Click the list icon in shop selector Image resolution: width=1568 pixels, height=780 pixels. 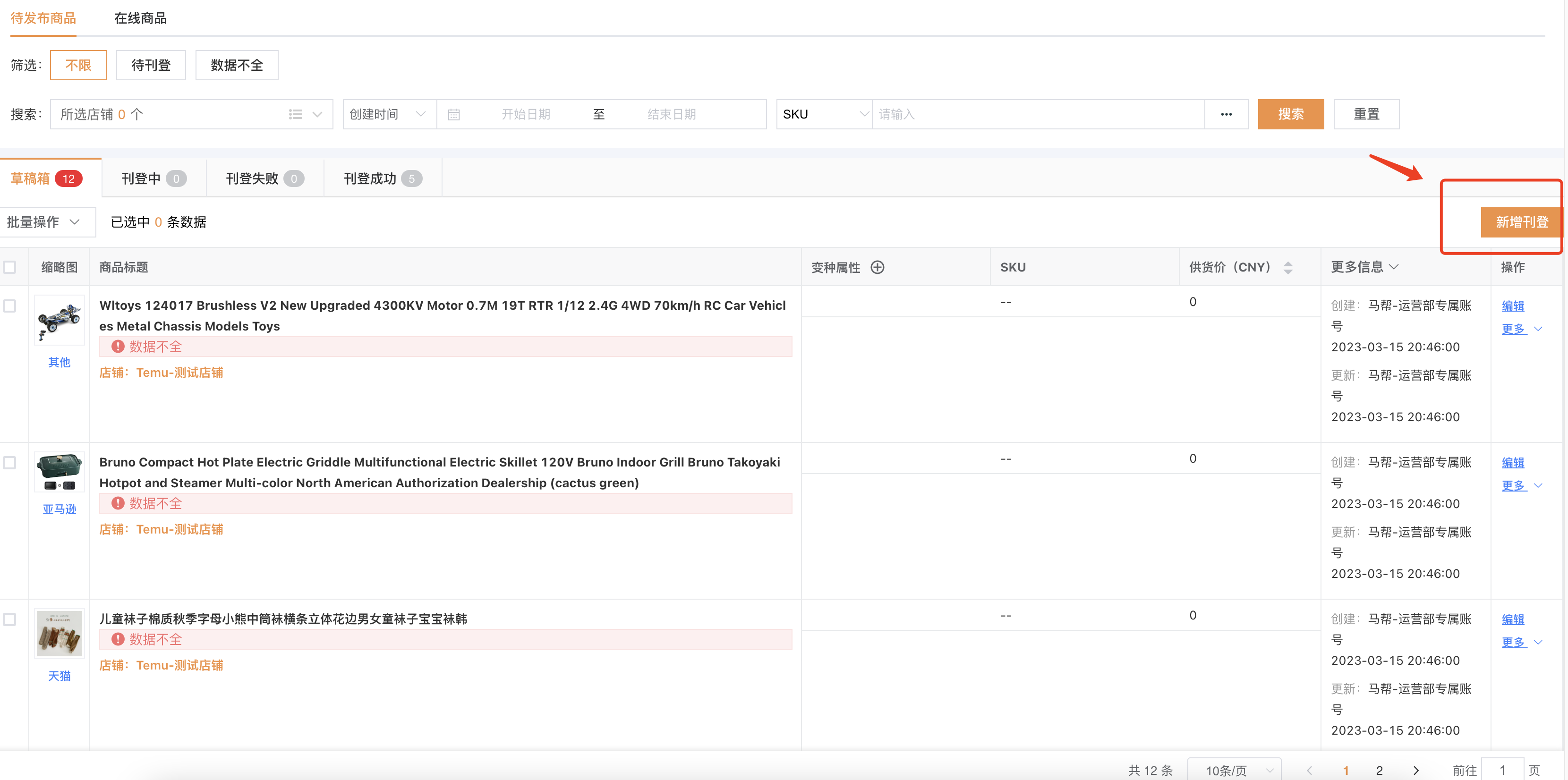tap(296, 114)
